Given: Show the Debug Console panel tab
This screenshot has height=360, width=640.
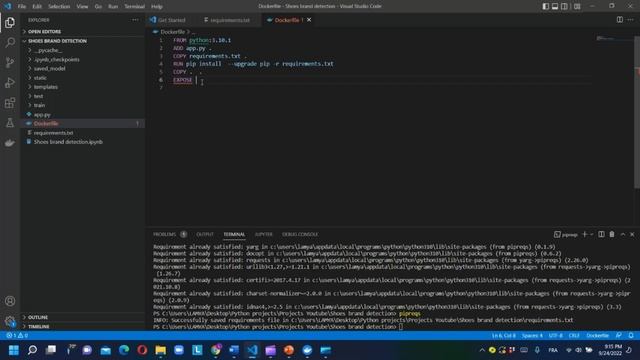Looking at the screenshot, I should click(300, 234).
